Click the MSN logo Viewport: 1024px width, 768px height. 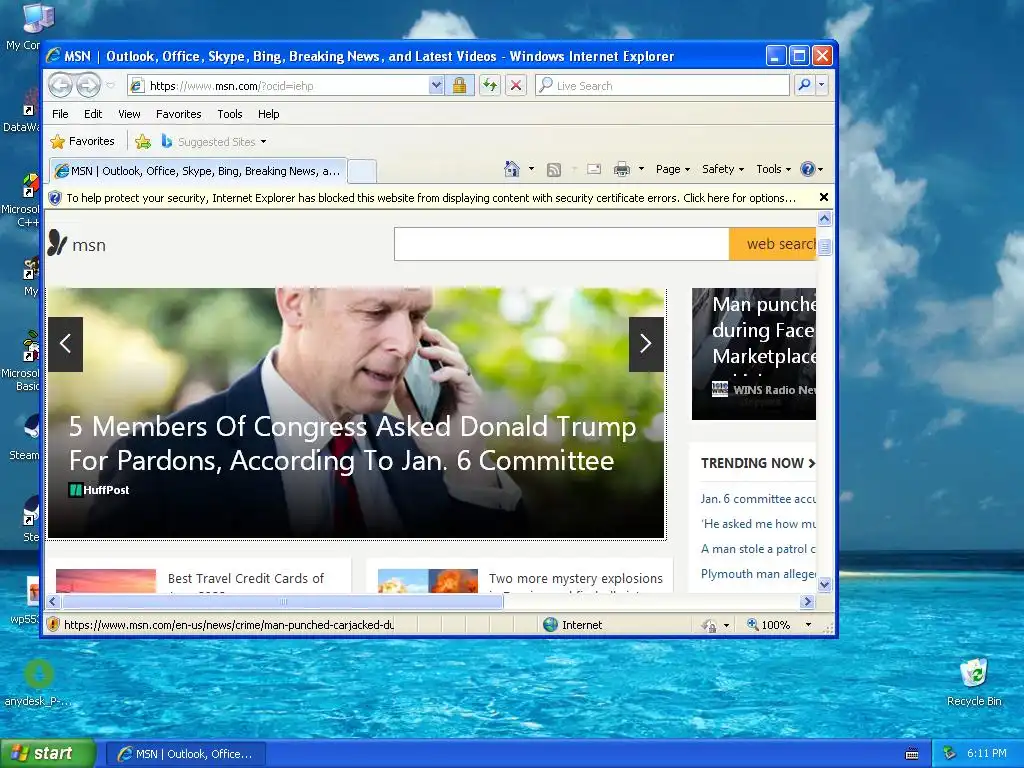click(76, 244)
